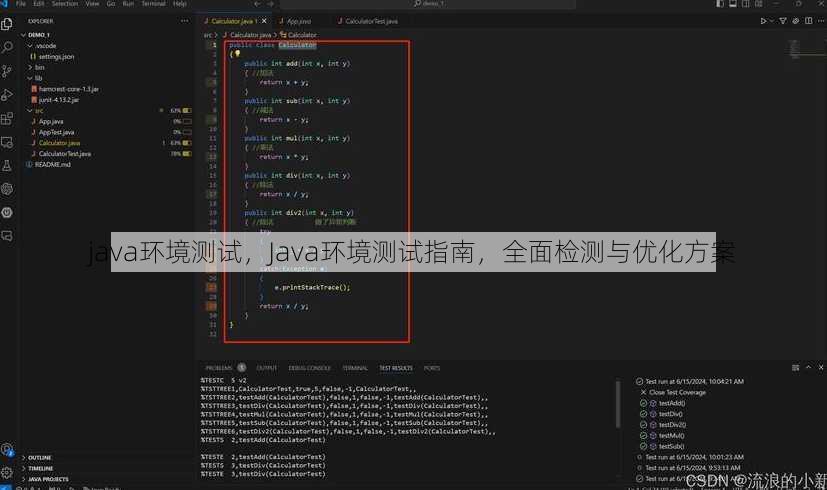Image resolution: width=827 pixels, height=490 pixels.
Task: Navigate back with the arrow in title bar
Action: click(x=257, y=4)
